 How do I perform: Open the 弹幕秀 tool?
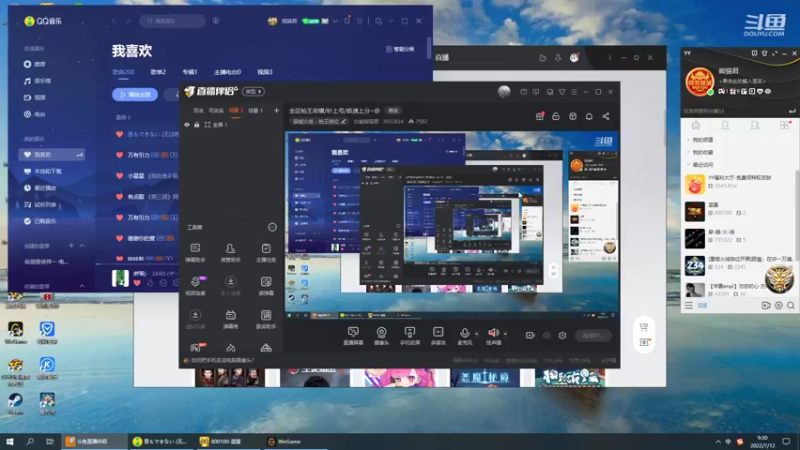coord(231,319)
